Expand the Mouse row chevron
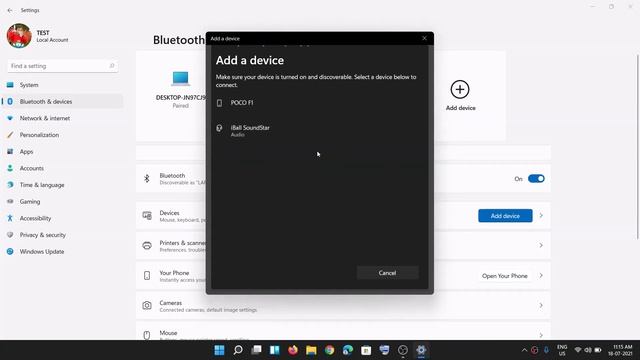 541,335
